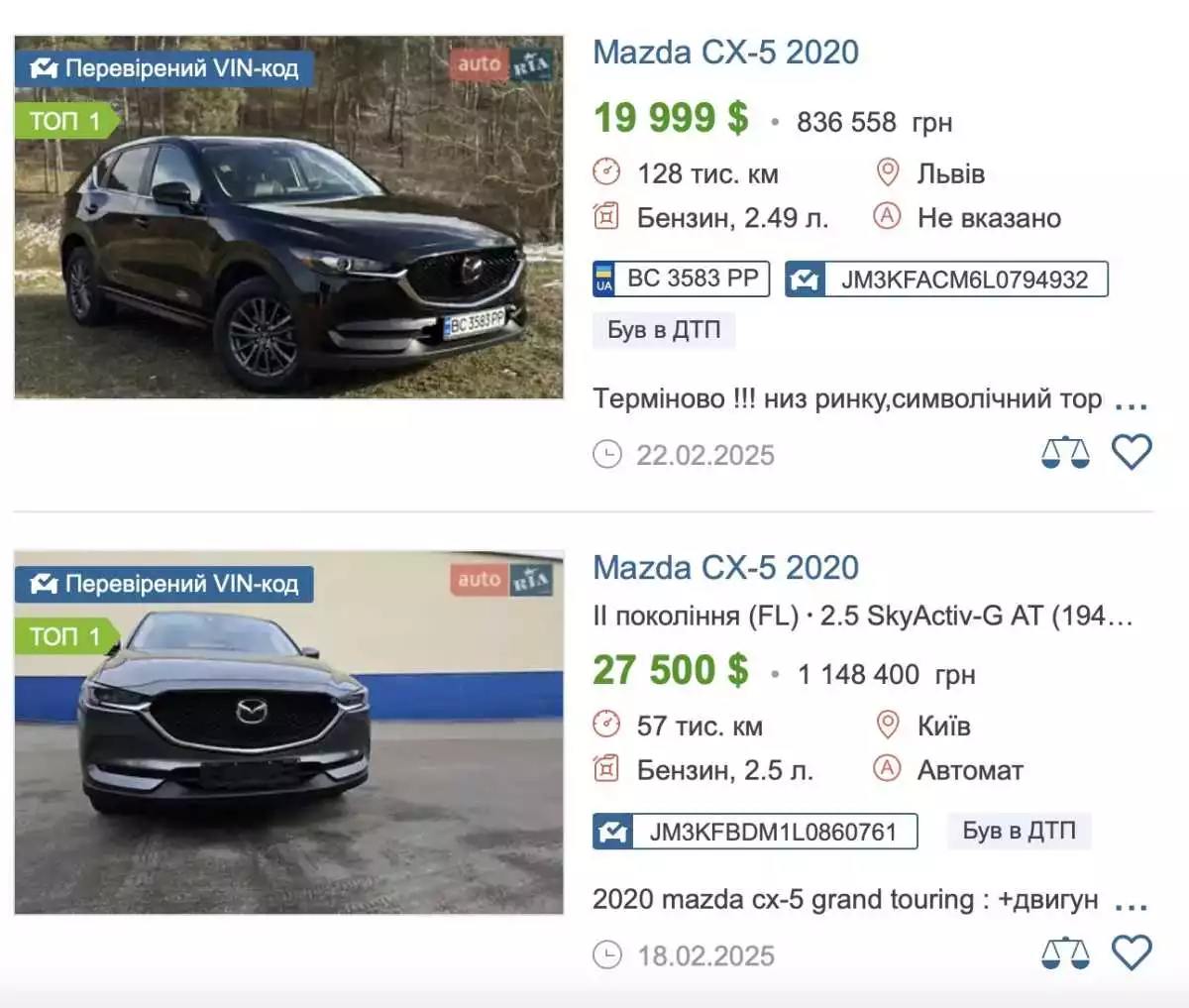Image resolution: width=1189 pixels, height=1008 pixels.
Task: Click the VIN badge JM3KFACM6L0794932
Action: coord(946,280)
